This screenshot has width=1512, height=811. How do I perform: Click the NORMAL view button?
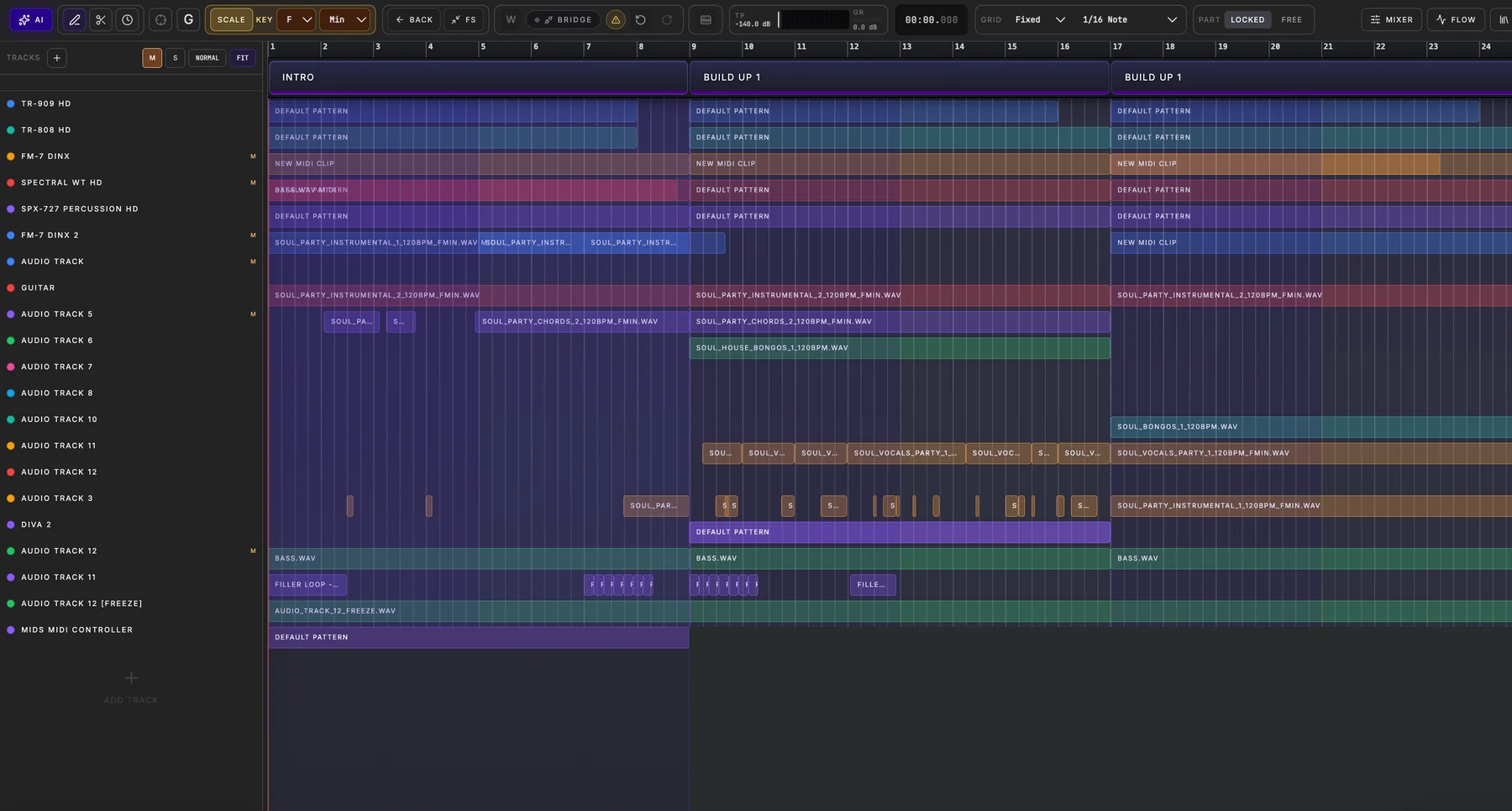click(207, 58)
